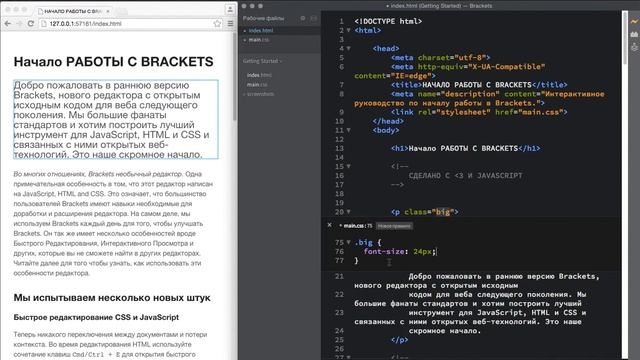Click the Chrome page vertical scrollbar
Image resolution: width=640 pixels, height=360 pixels.
(x=235, y=77)
